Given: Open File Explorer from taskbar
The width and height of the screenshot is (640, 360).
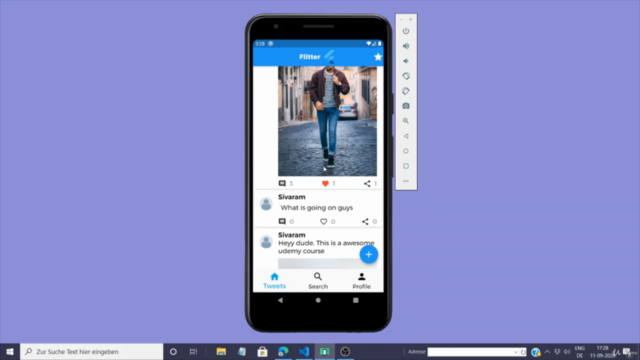Looking at the screenshot, I should [x=221, y=351].
